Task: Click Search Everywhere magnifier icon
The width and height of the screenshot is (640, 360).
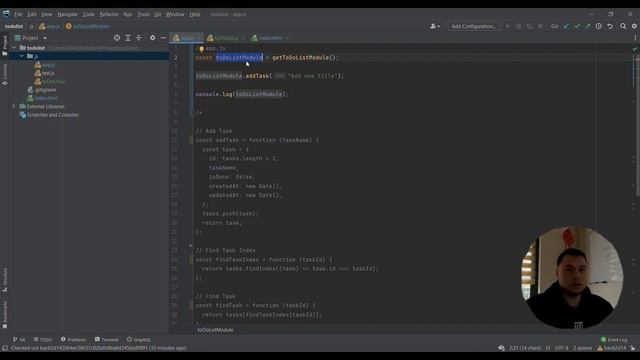Action: [x=623, y=26]
